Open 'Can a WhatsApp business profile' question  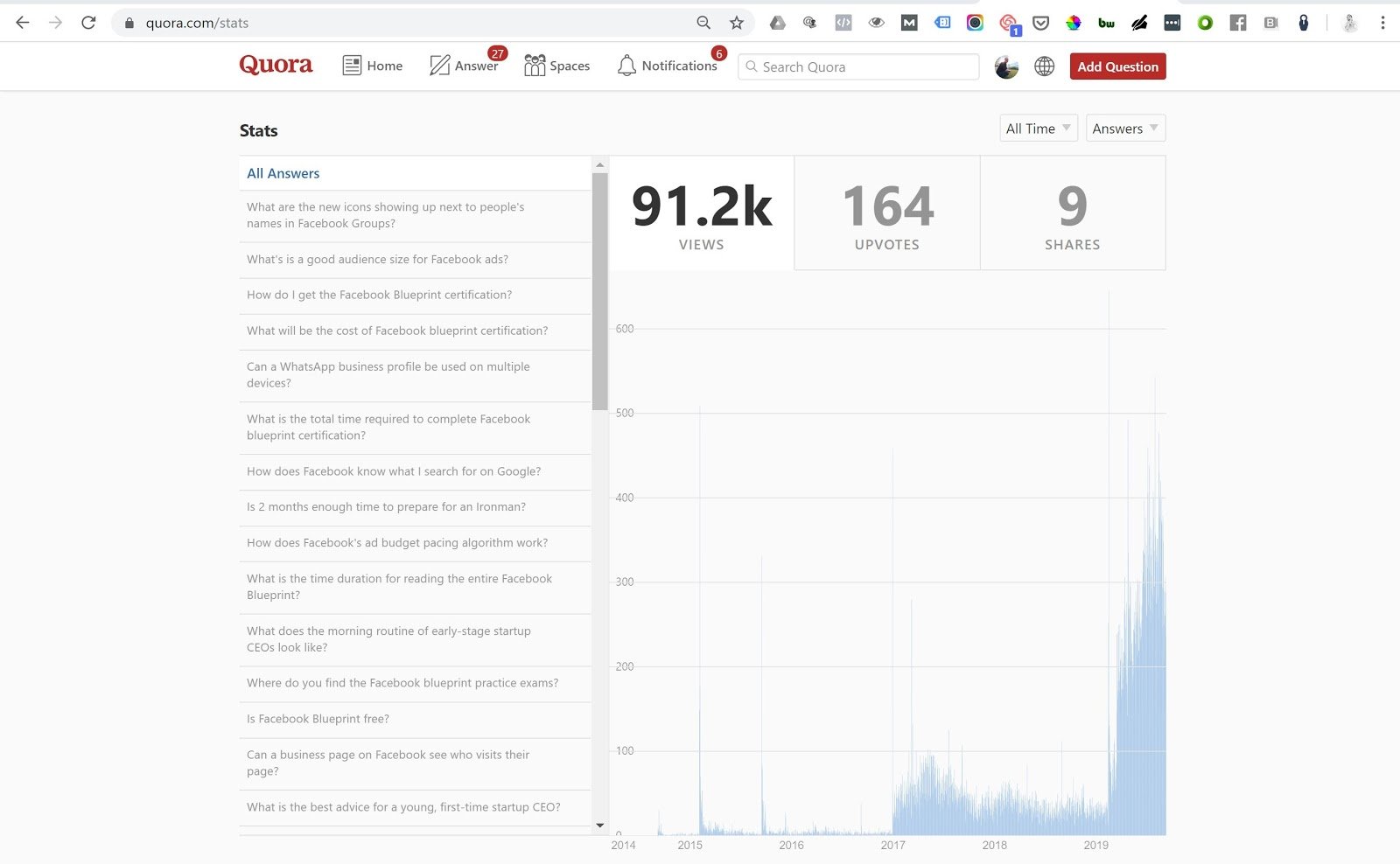pyautogui.click(x=415, y=375)
